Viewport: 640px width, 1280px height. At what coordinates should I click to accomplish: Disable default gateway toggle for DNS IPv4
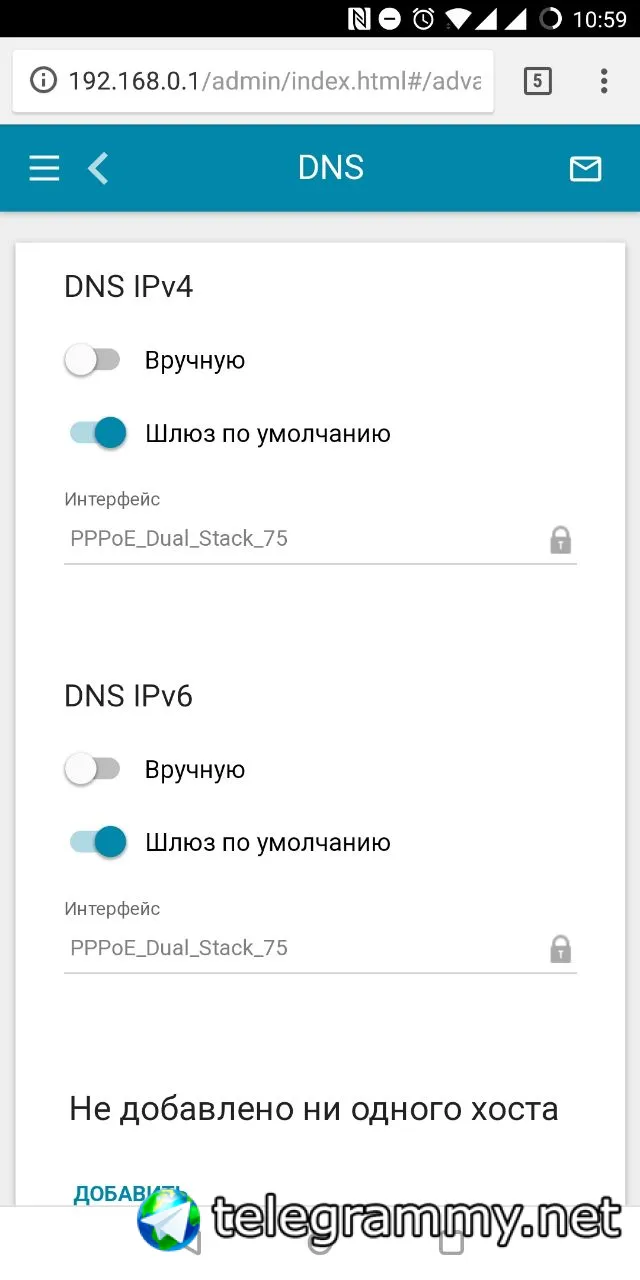pyautogui.click(x=98, y=433)
